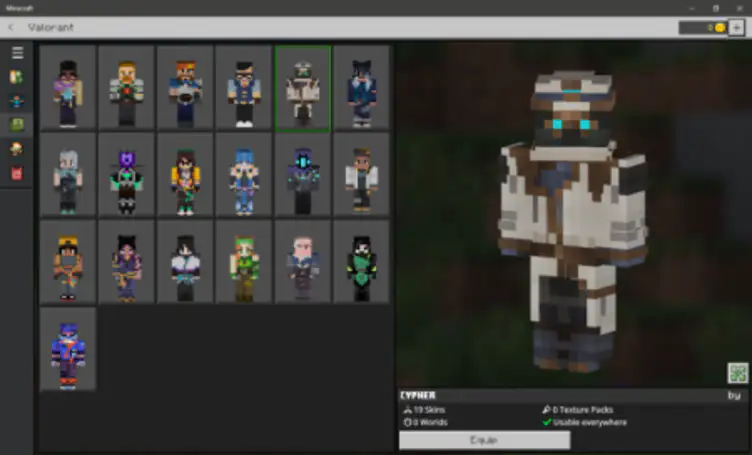Open the sidebar icon showing two characters

pyautogui.click(x=17, y=77)
